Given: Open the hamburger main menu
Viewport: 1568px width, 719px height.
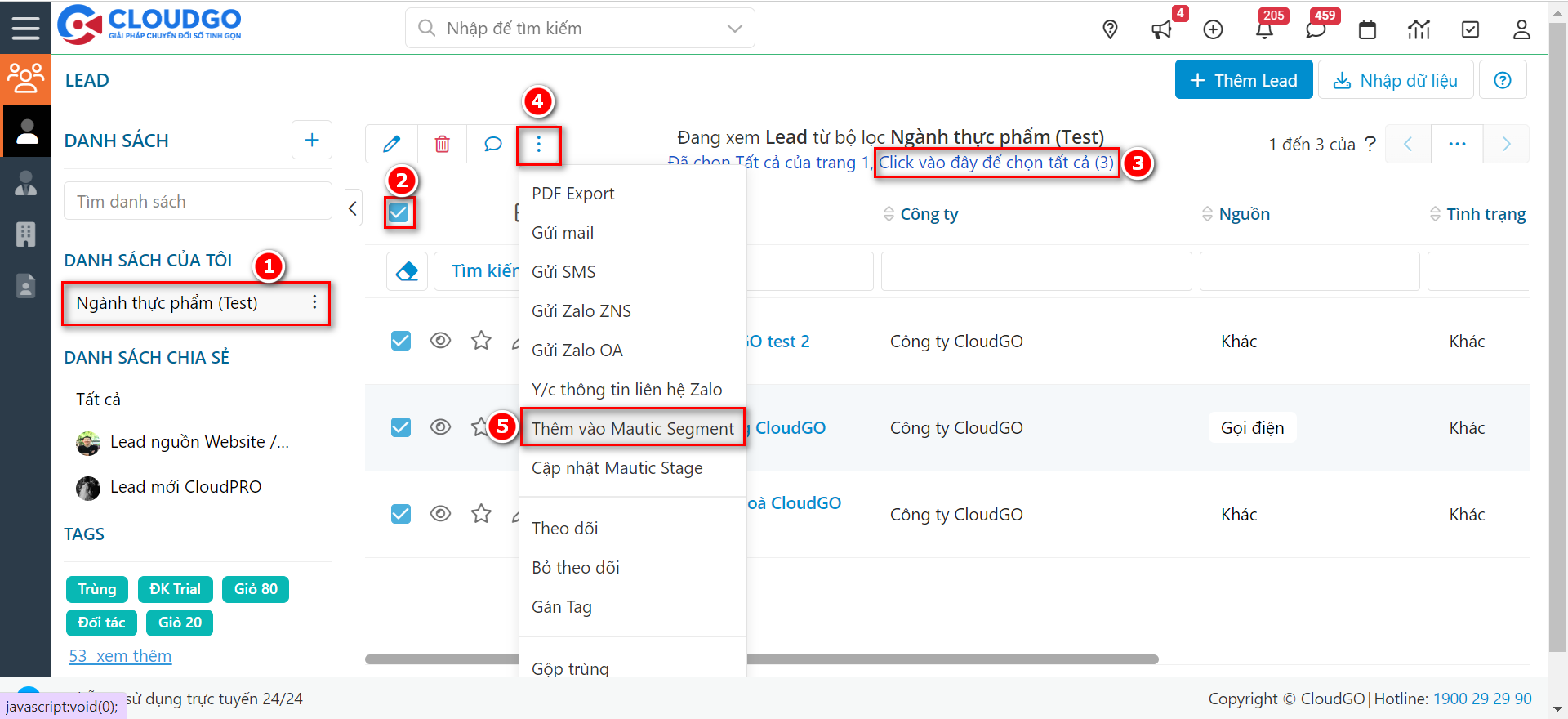Looking at the screenshot, I should (25, 28).
